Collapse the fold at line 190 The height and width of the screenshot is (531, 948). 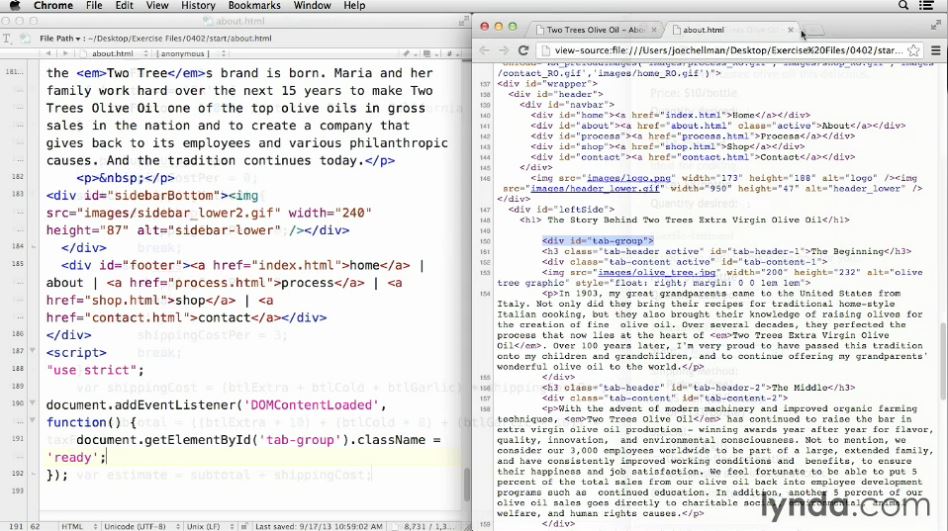pos(33,403)
